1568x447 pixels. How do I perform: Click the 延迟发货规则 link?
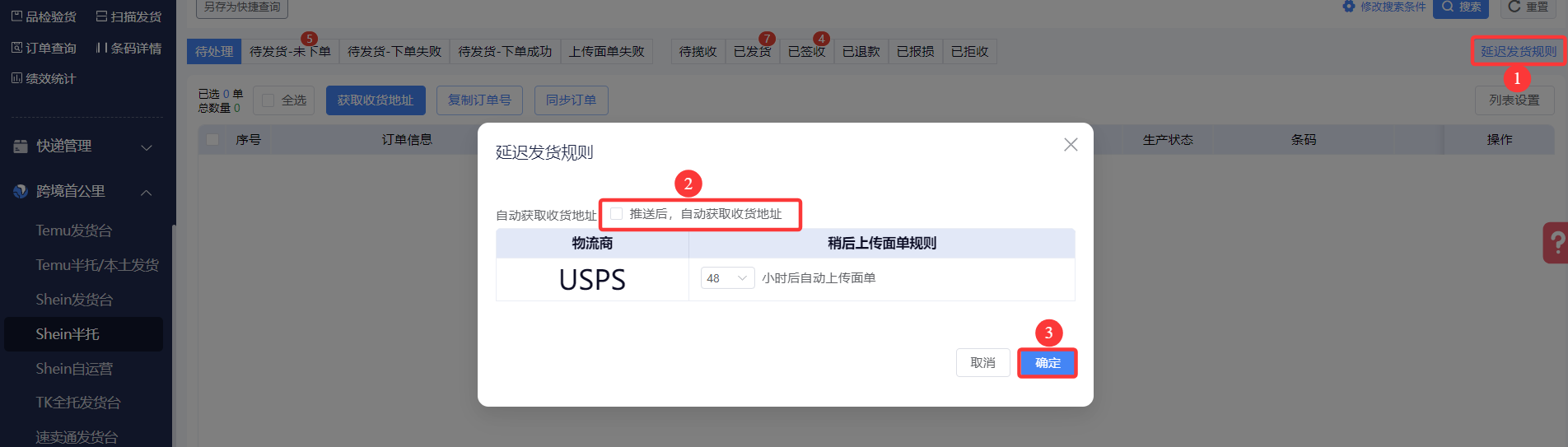point(1519,51)
